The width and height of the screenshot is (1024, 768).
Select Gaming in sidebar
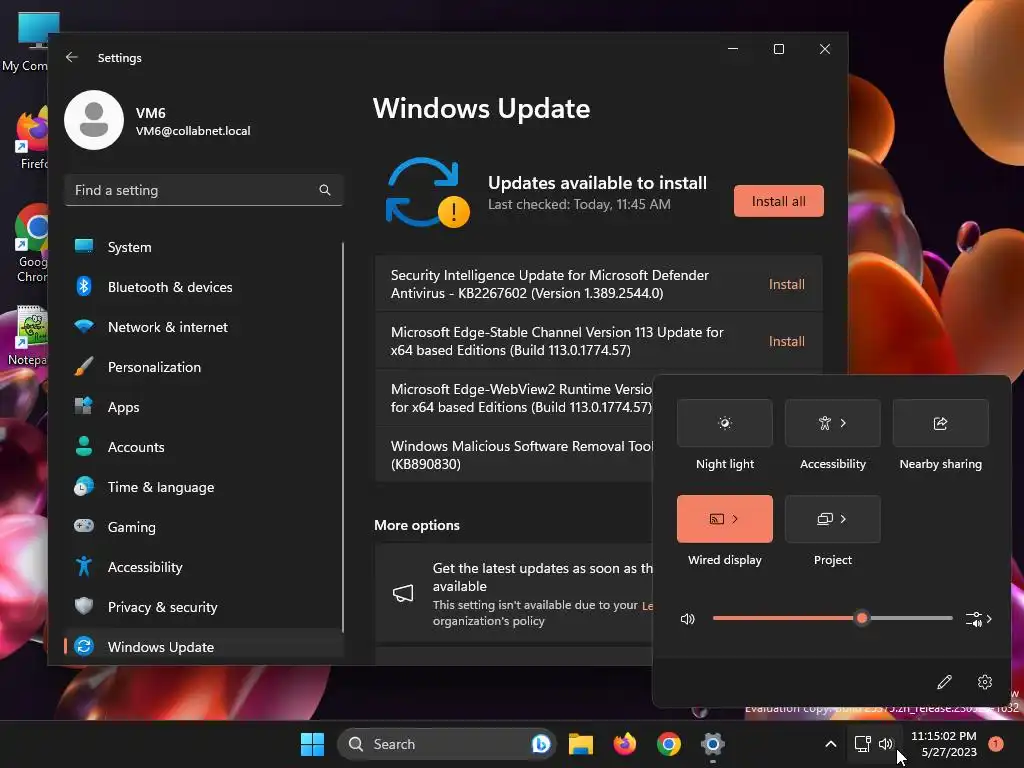coord(203,527)
